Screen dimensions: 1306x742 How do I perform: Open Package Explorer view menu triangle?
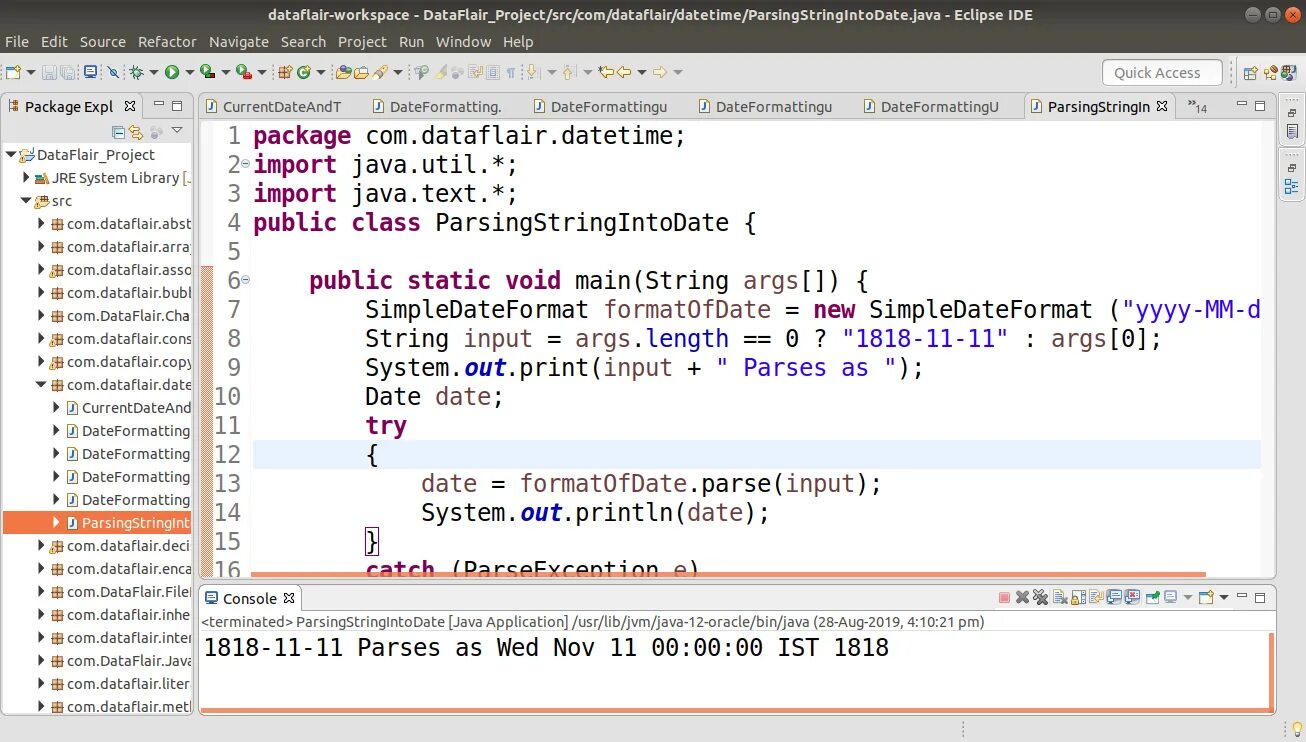(177, 131)
